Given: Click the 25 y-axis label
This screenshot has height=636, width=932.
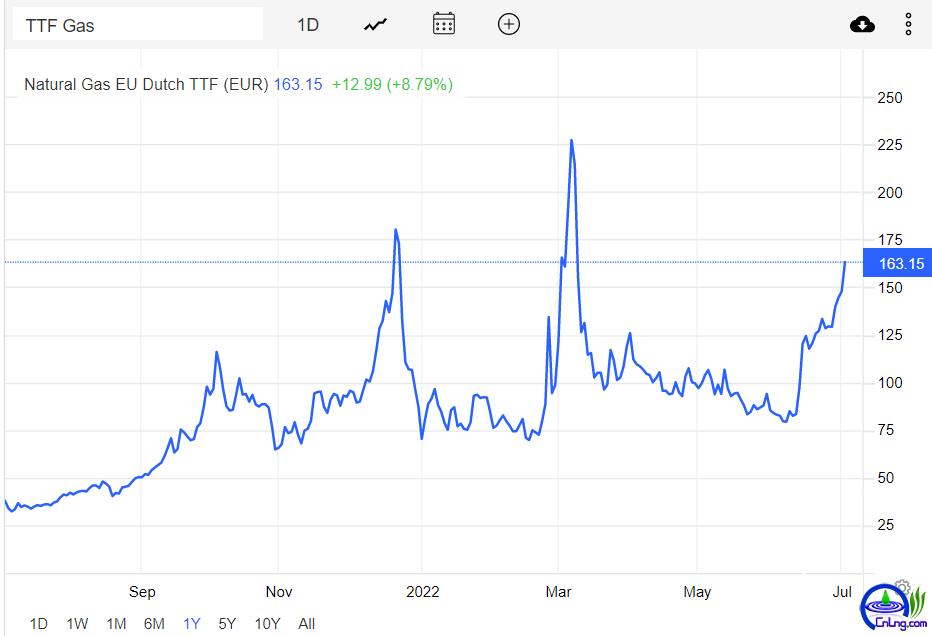Looking at the screenshot, I should click(886, 524).
